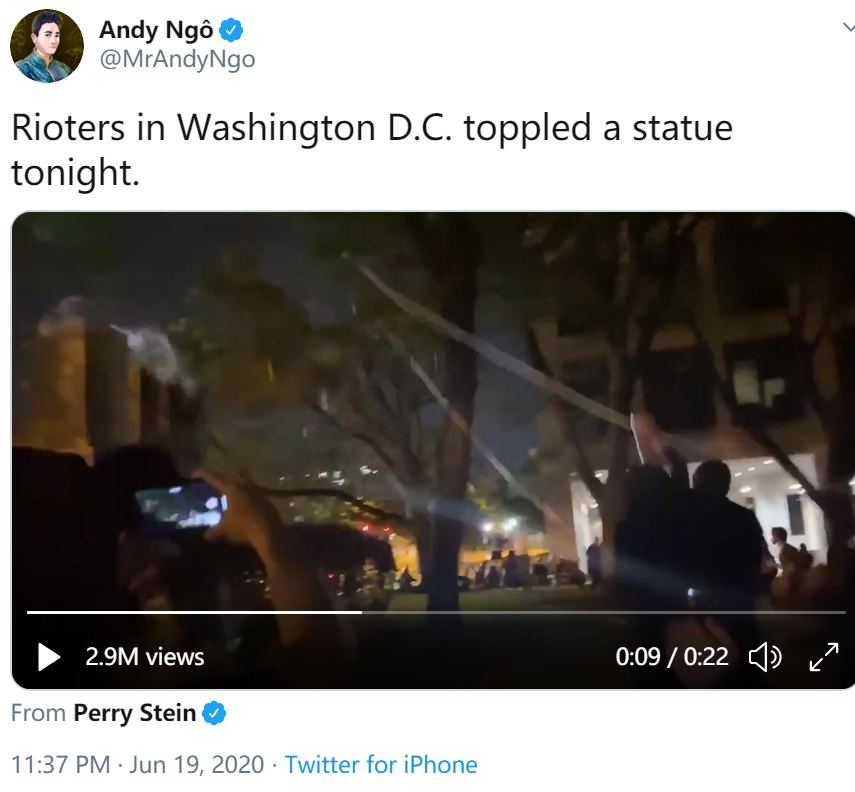Screen dimensions: 855x792
Task: Open Andy Ngô's profile picture
Action: [47, 46]
